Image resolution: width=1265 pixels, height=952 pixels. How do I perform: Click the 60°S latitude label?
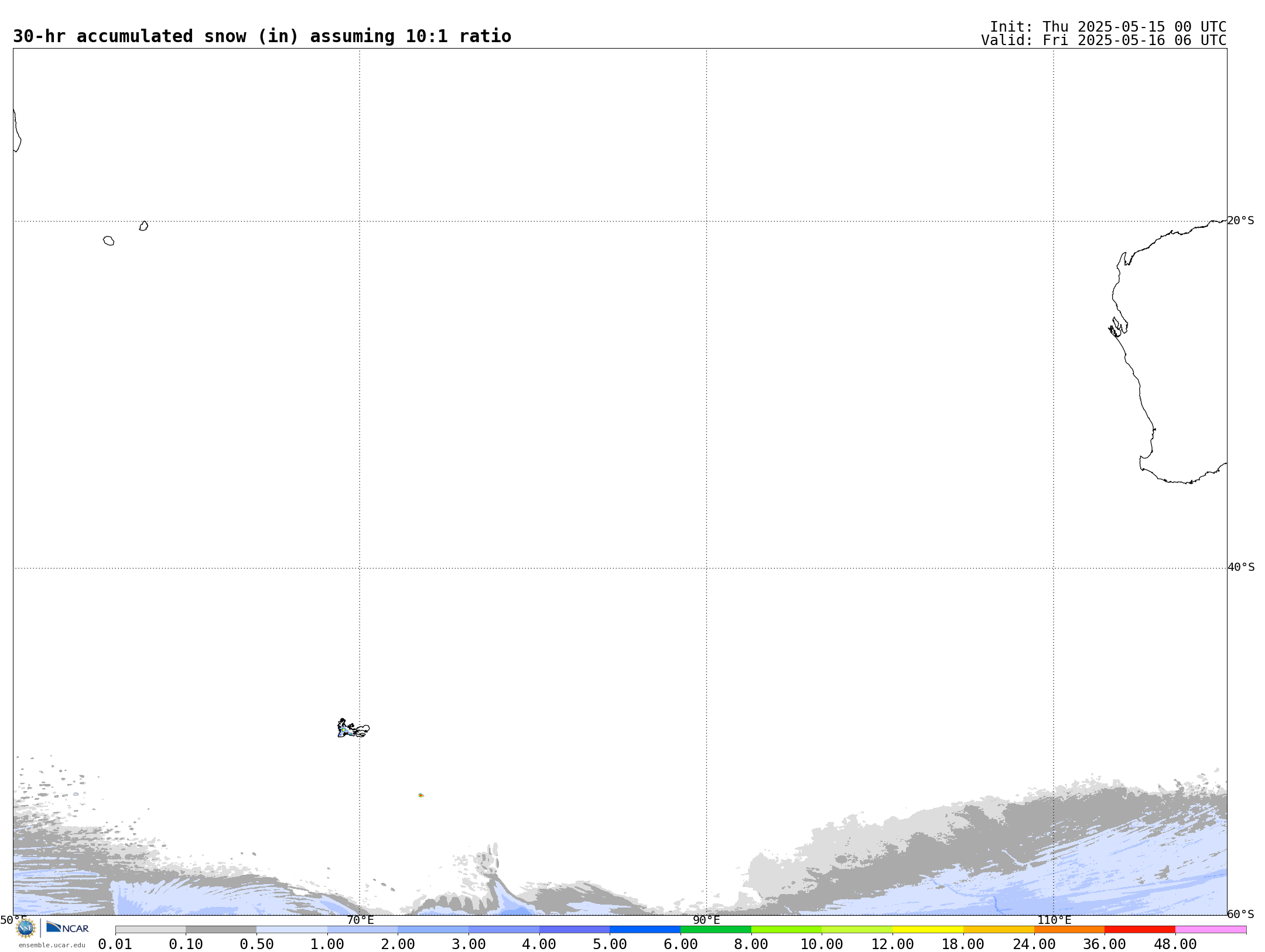pos(1240,915)
